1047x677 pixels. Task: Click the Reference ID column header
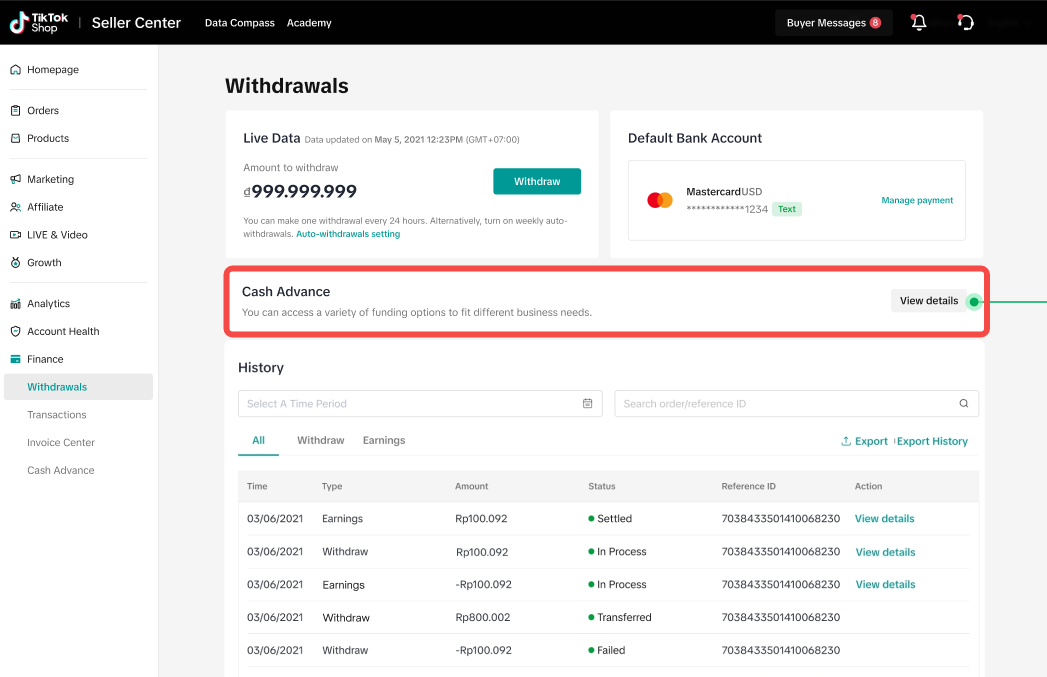749,486
